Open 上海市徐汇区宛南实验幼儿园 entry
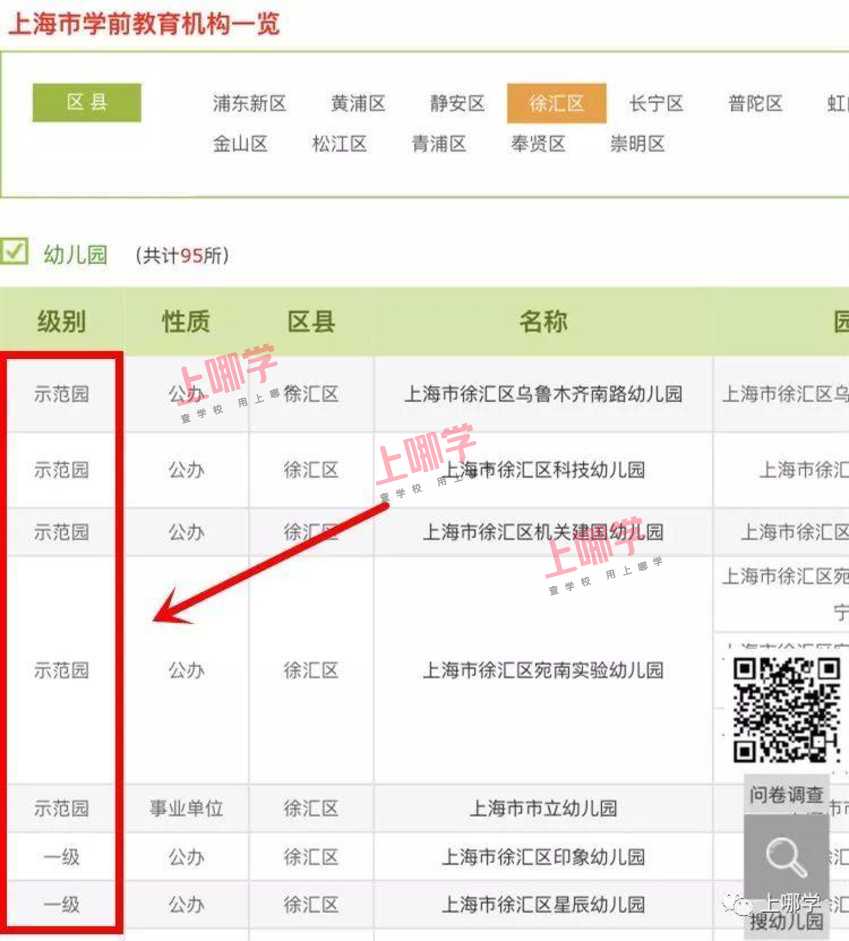 tap(543, 670)
